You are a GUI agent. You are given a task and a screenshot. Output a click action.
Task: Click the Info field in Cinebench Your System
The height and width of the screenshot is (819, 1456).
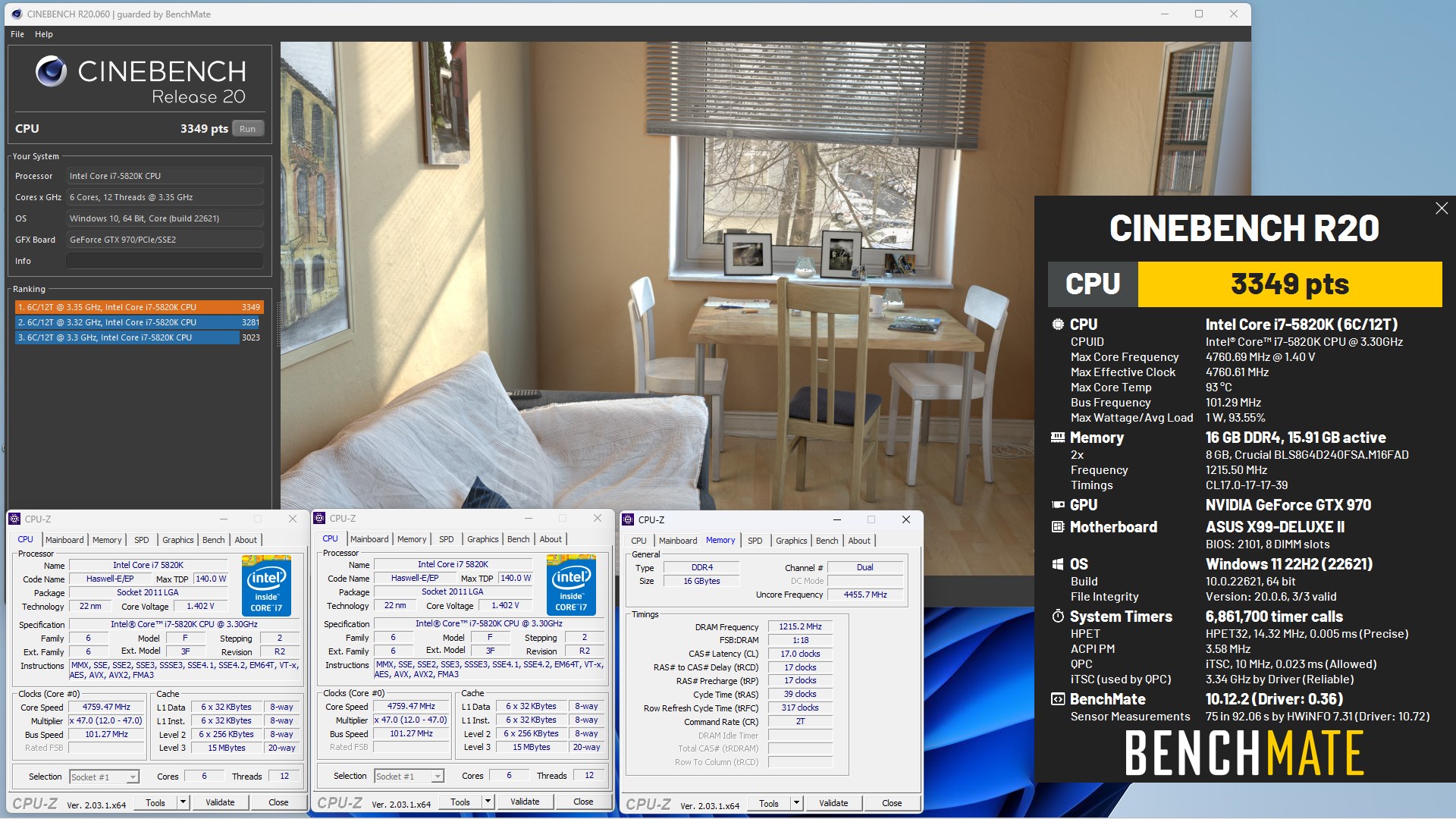165,261
